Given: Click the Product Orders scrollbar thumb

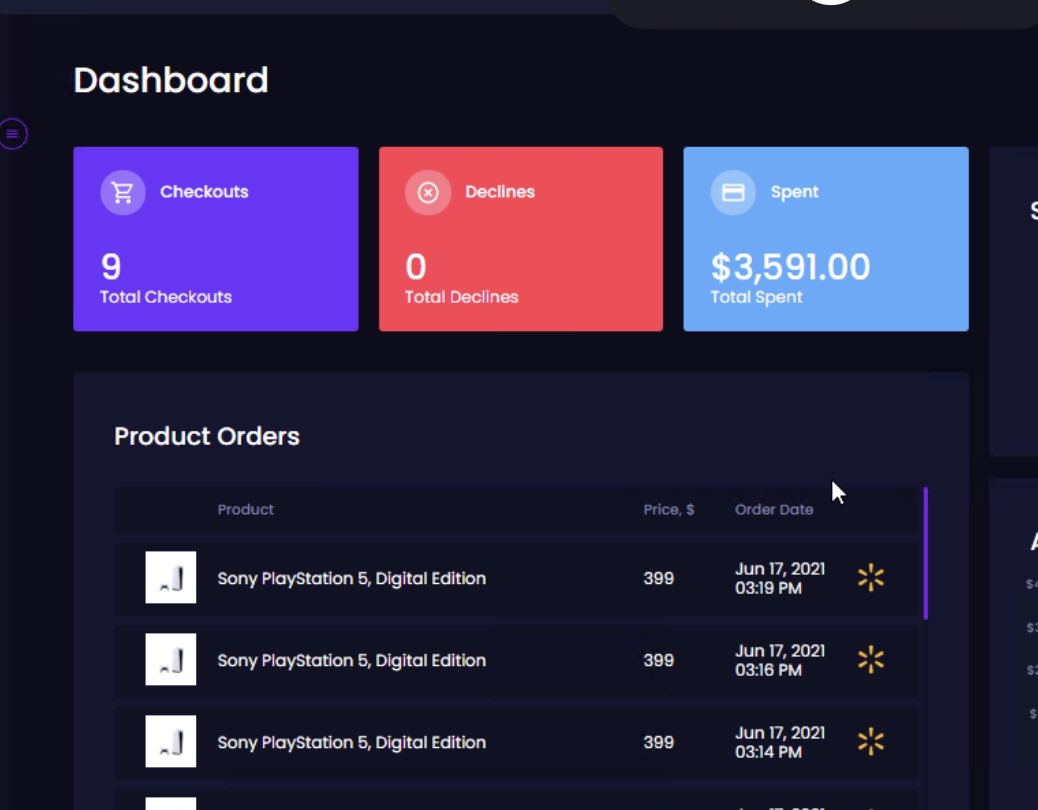Looking at the screenshot, I should (x=925, y=553).
